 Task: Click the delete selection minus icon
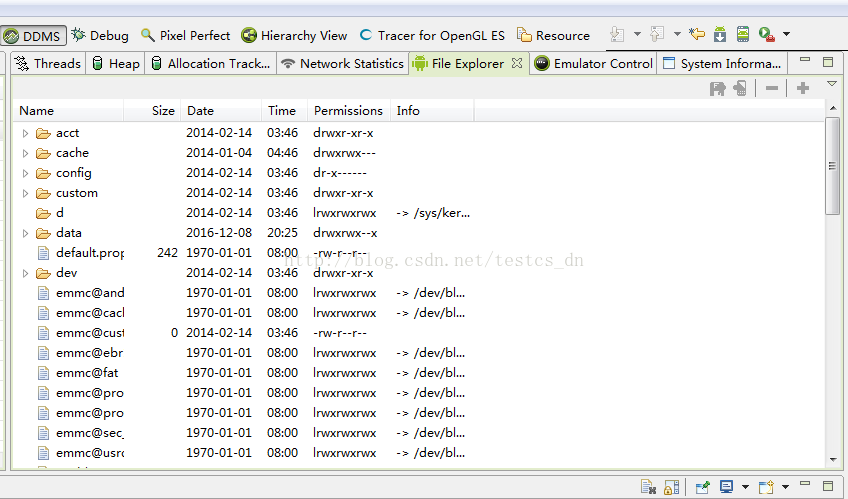772,88
